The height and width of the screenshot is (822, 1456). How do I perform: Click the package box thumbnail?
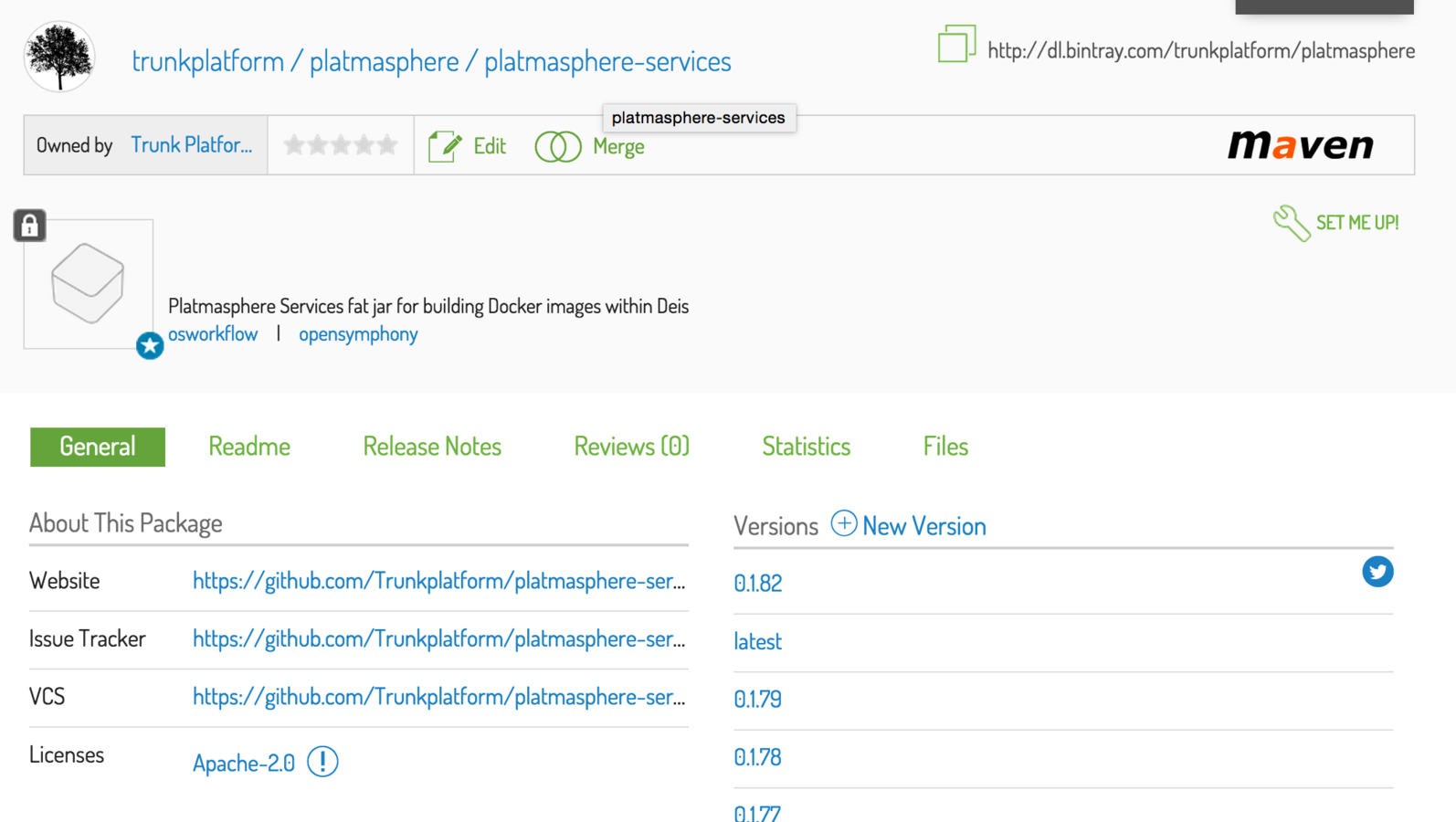pyautogui.click(x=88, y=283)
